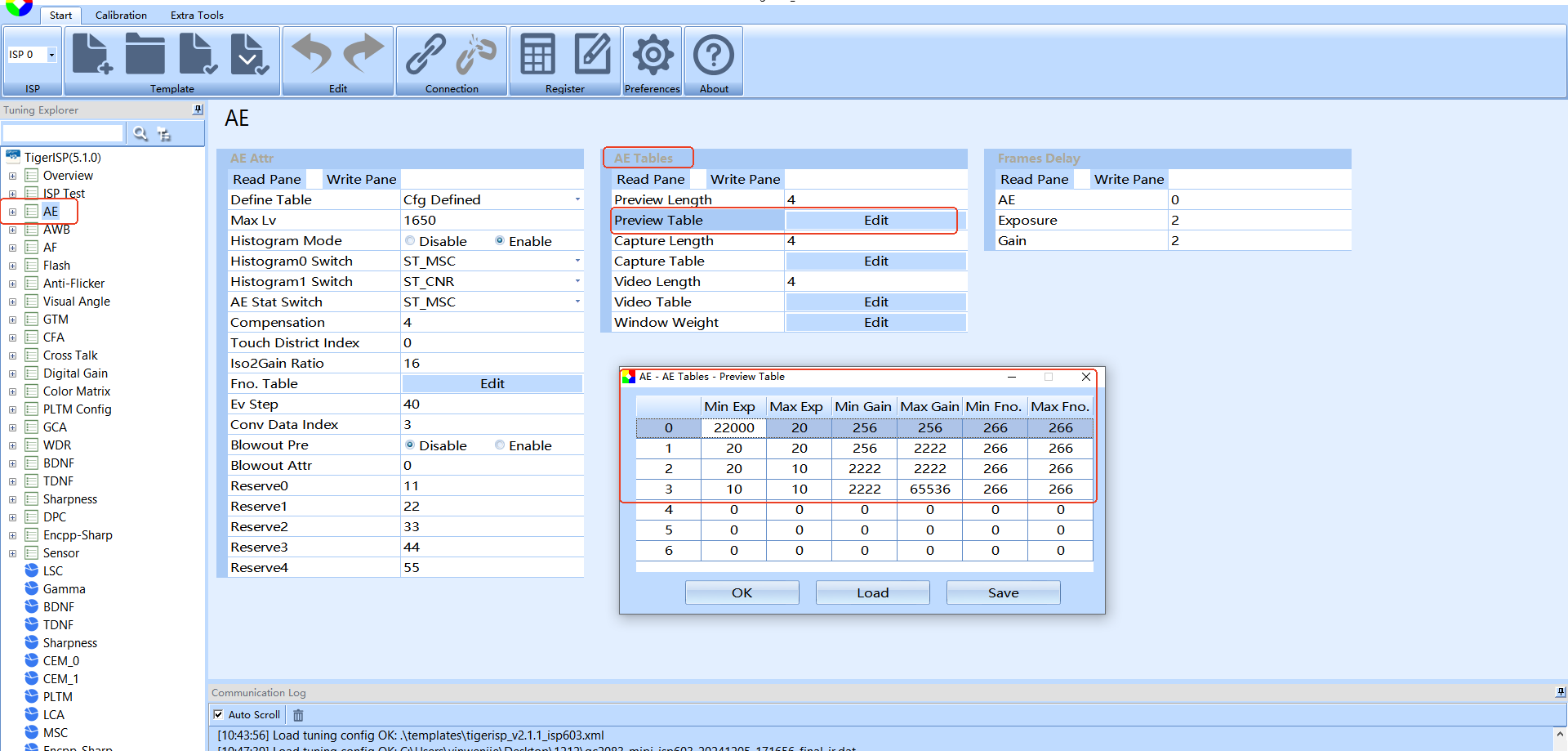Expand the AWB tree node

tap(12, 230)
